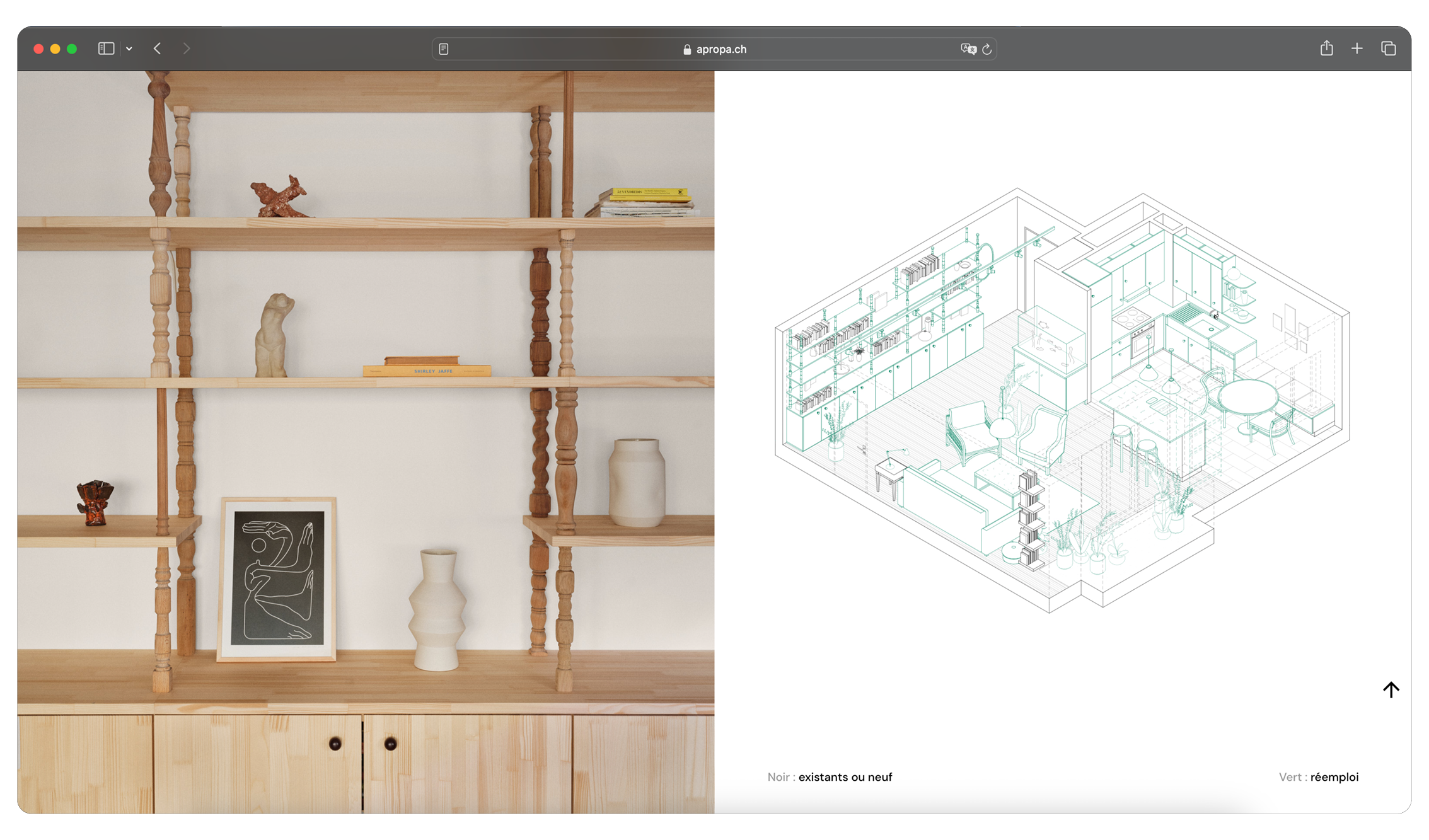Click the wooden shelf photograph
The height and width of the screenshot is (840, 1429).
coord(366,441)
